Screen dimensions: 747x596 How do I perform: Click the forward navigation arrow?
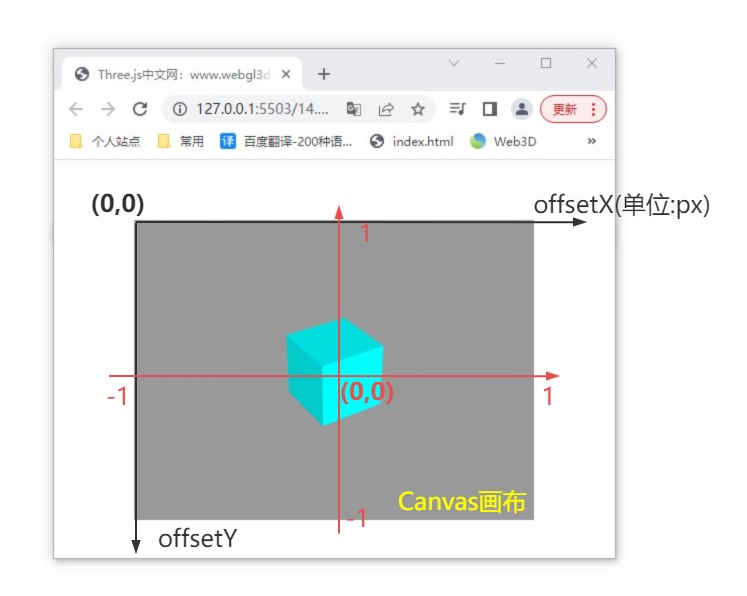pos(108,109)
